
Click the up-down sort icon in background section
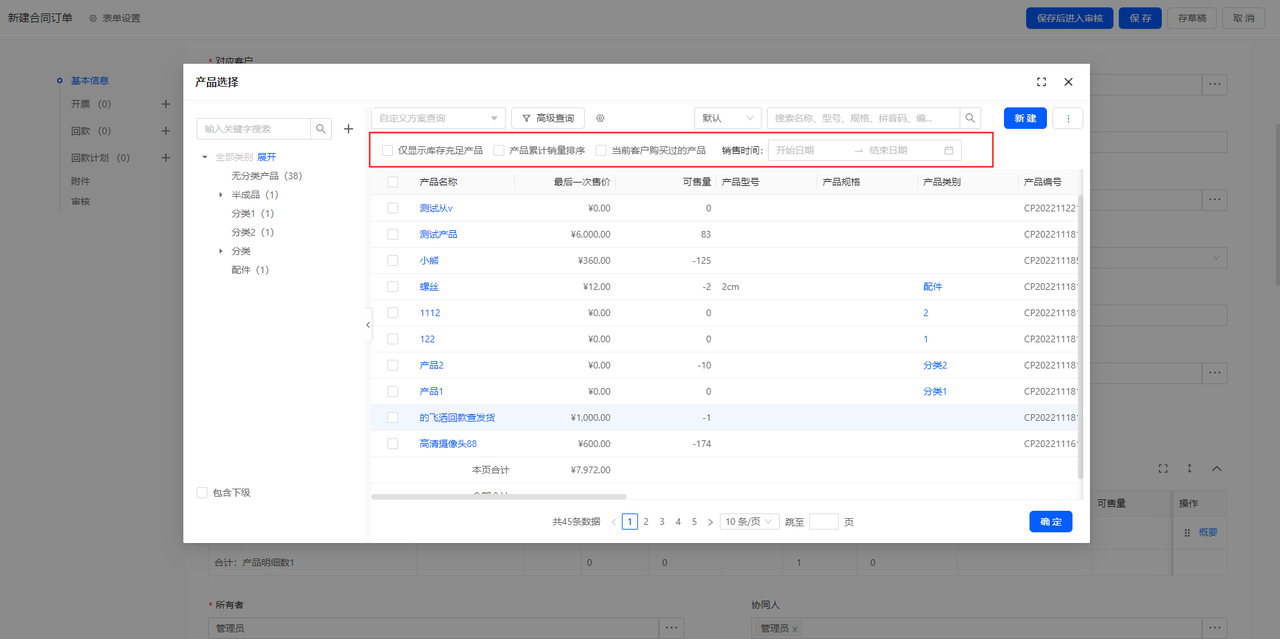[1190, 468]
